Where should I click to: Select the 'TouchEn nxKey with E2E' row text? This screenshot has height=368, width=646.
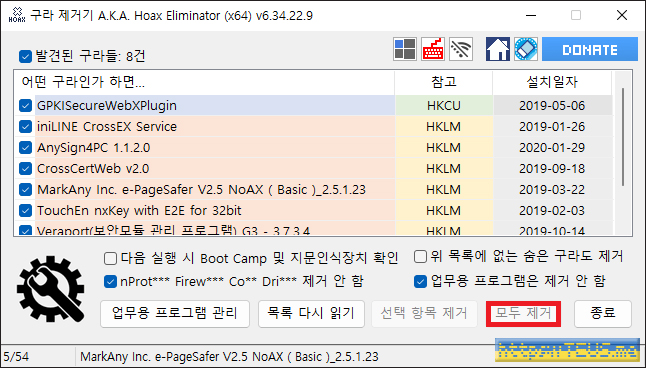[x=139, y=211]
